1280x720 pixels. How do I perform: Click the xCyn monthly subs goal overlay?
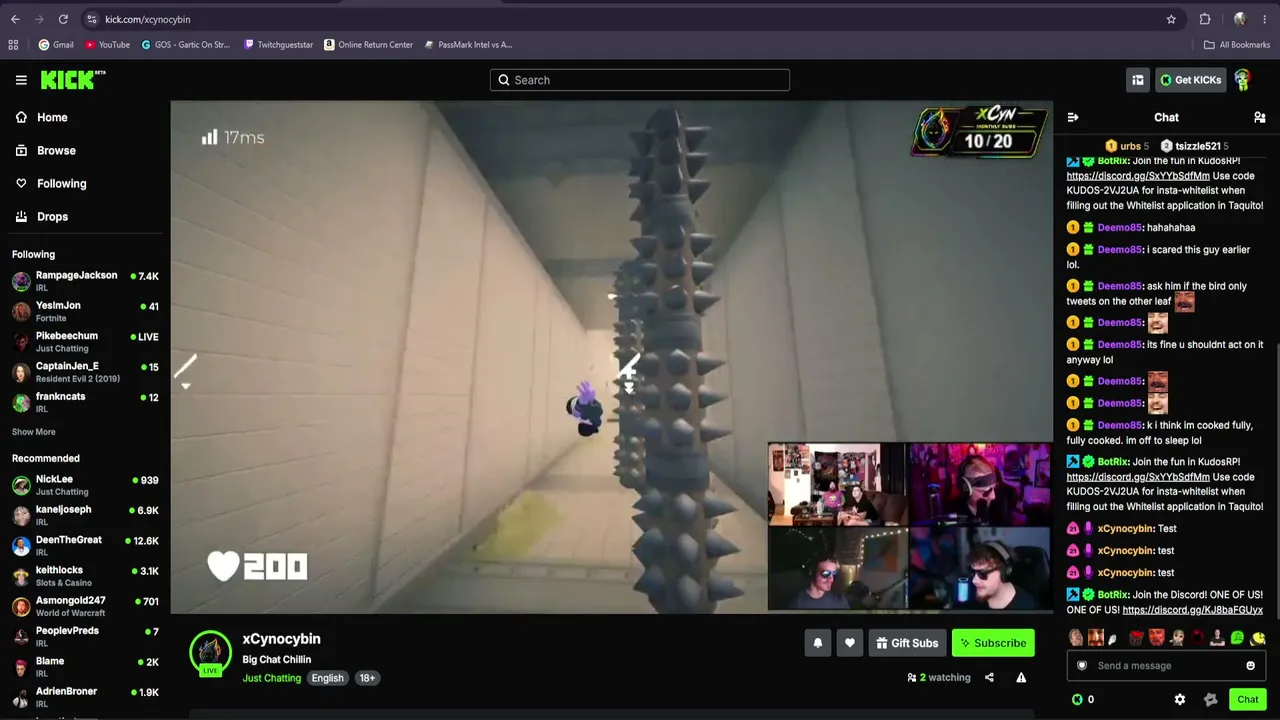[981, 132]
